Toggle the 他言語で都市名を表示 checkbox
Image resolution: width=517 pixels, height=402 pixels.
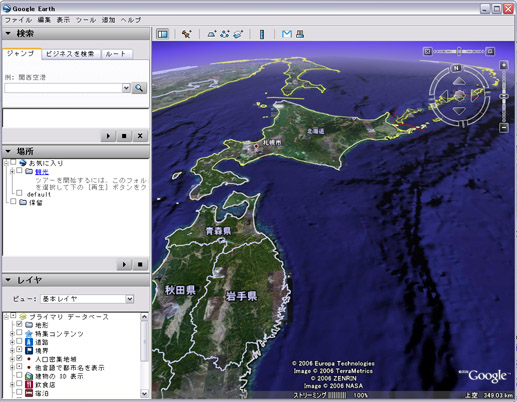tap(19, 366)
